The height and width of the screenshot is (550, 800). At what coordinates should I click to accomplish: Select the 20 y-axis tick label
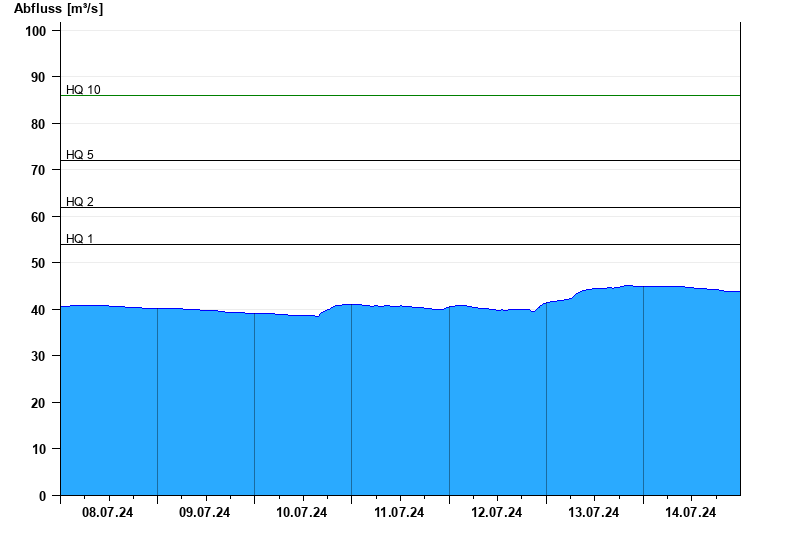(x=39, y=403)
